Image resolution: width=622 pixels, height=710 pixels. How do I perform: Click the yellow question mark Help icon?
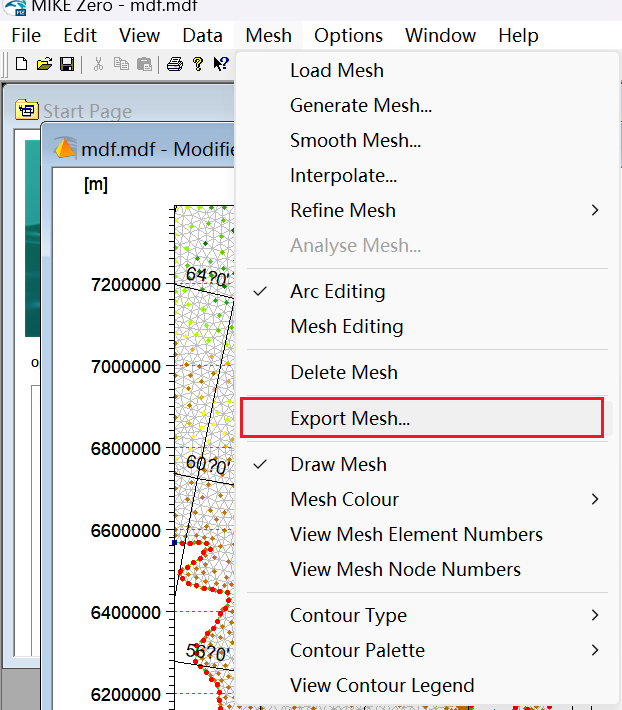pos(197,64)
